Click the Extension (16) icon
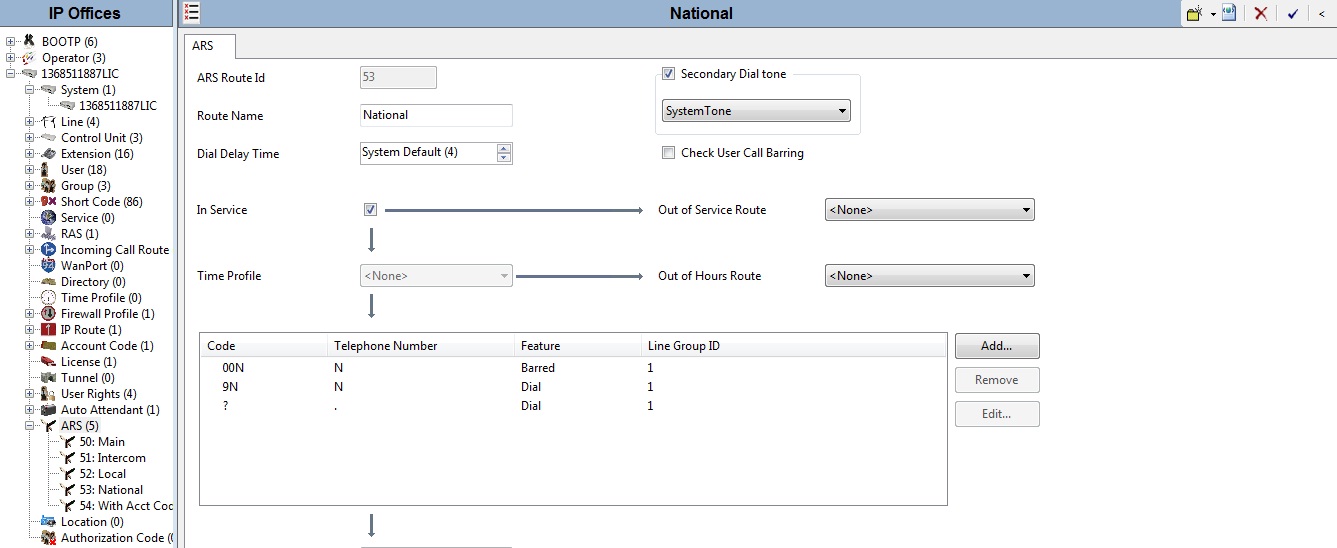Image resolution: width=1337 pixels, height=548 pixels. pos(48,154)
